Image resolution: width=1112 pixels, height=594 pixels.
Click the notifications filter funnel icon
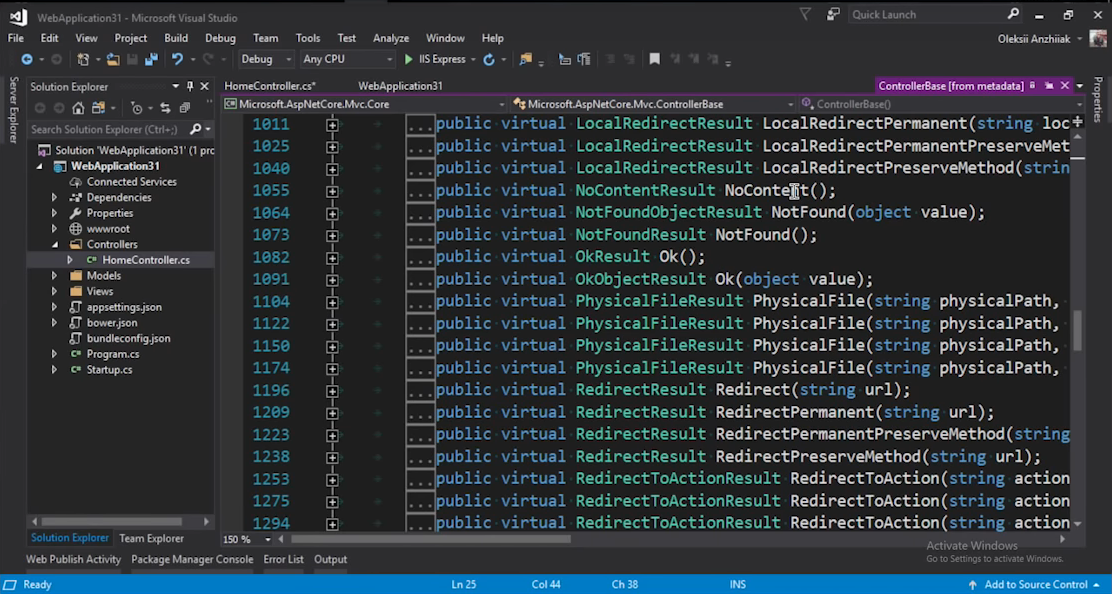[805, 13]
